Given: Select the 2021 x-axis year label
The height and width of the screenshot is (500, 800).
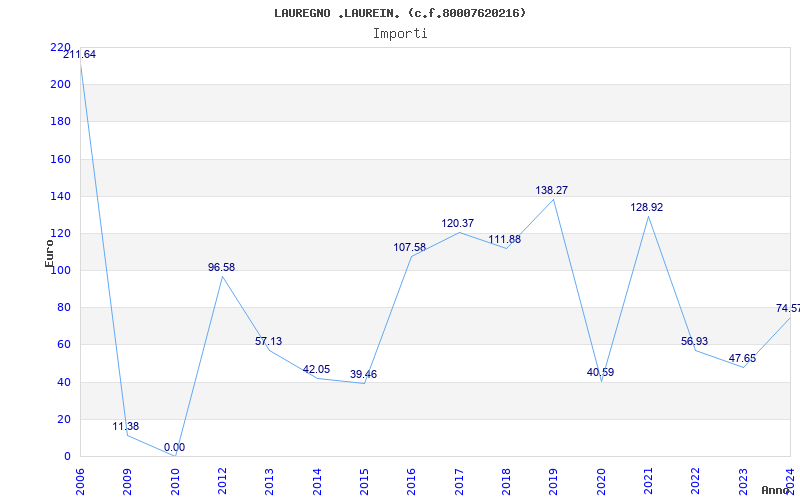Looking at the screenshot, I should tap(648, 481).
